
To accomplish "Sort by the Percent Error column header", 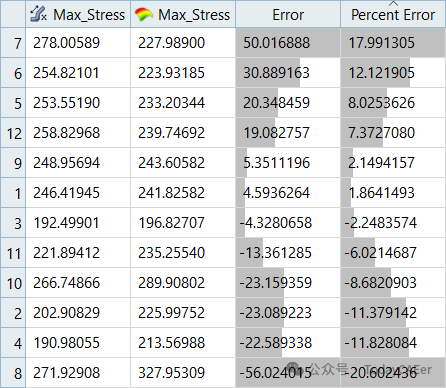I will coord(393,14).
